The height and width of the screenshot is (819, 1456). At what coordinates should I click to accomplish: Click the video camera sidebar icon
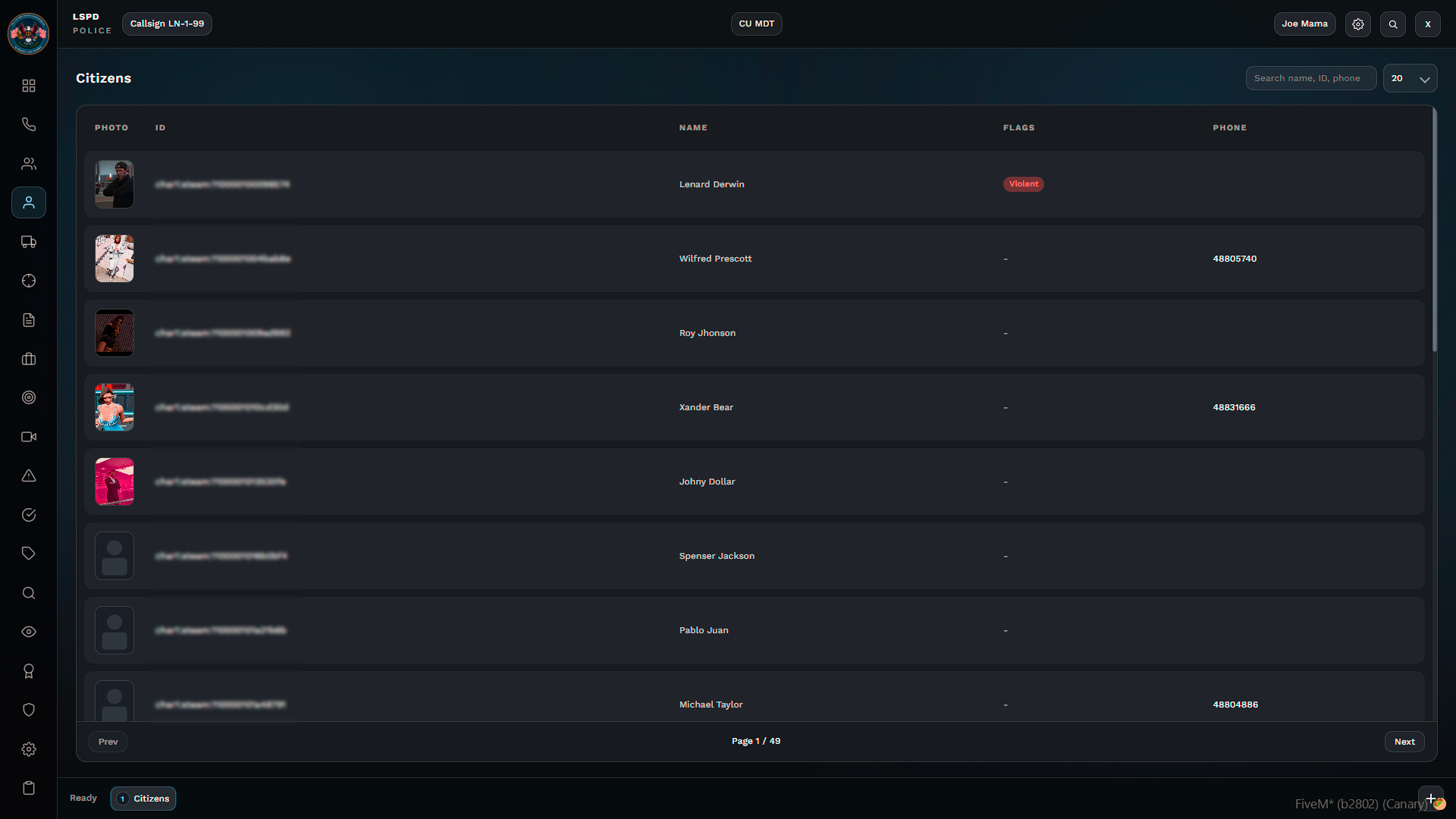click(29, 437)
